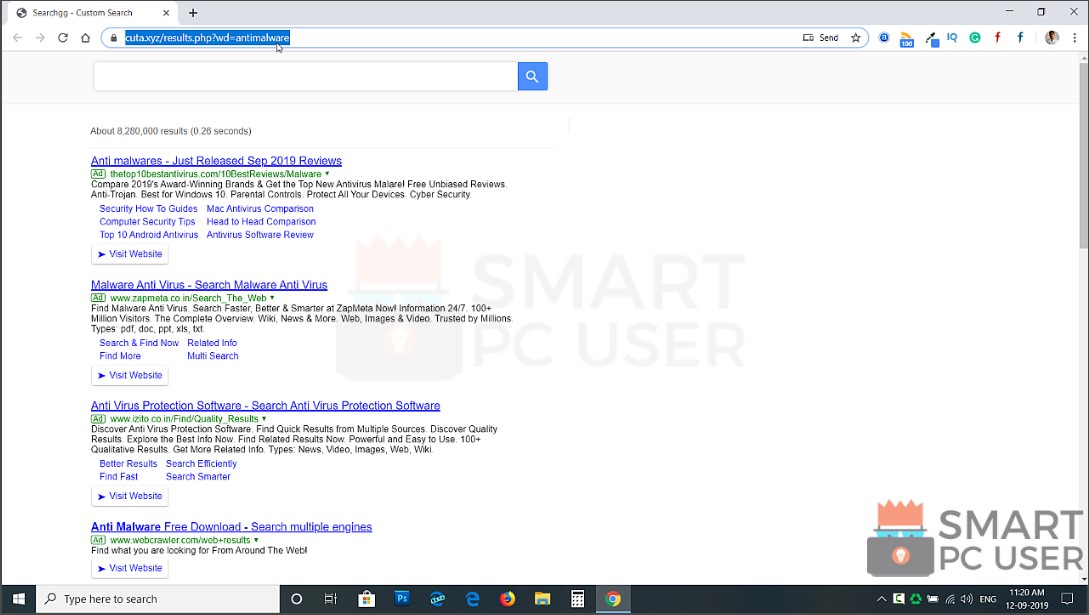Open Chrome's three-dot menu
This screenshot has width=1089, height=615.
[1075, 37]
